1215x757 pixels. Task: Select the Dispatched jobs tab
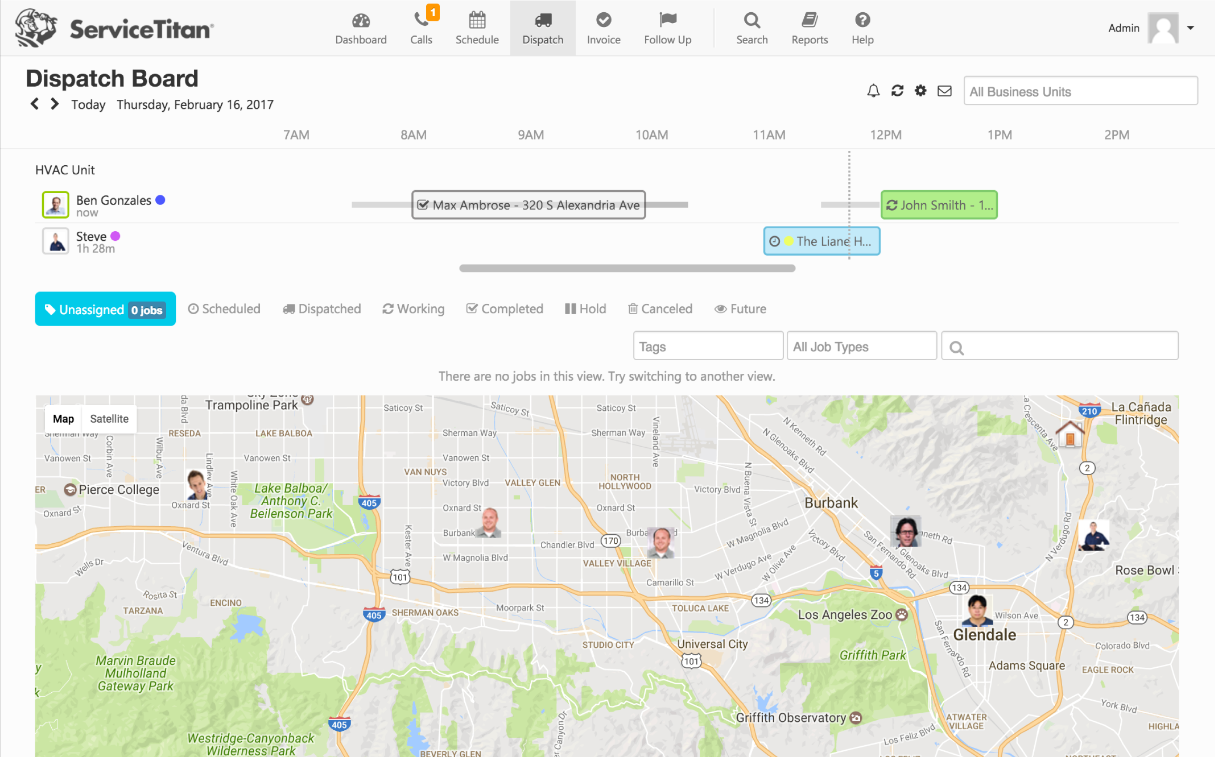322,309
